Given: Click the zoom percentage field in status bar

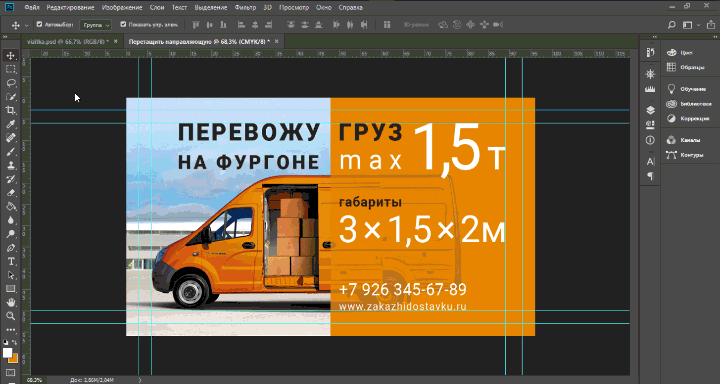Looking at the screenshot, I should 34,380.
